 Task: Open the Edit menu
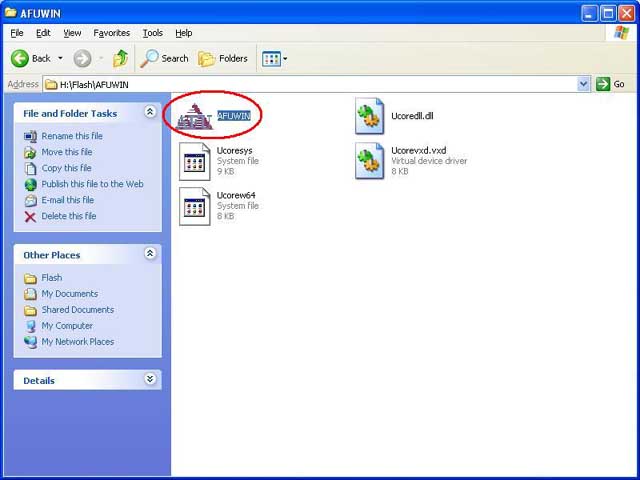click(43, 33)
